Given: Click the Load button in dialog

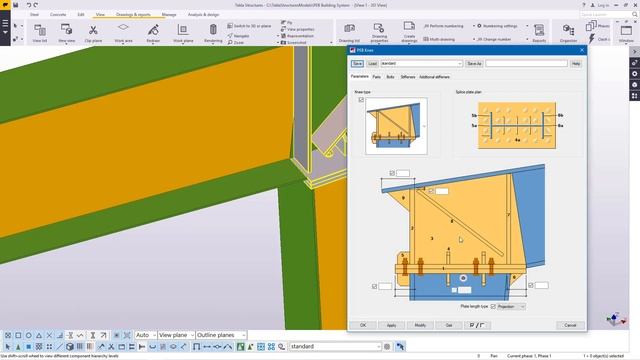Looking at the screenshot, I should click(372, 64).
